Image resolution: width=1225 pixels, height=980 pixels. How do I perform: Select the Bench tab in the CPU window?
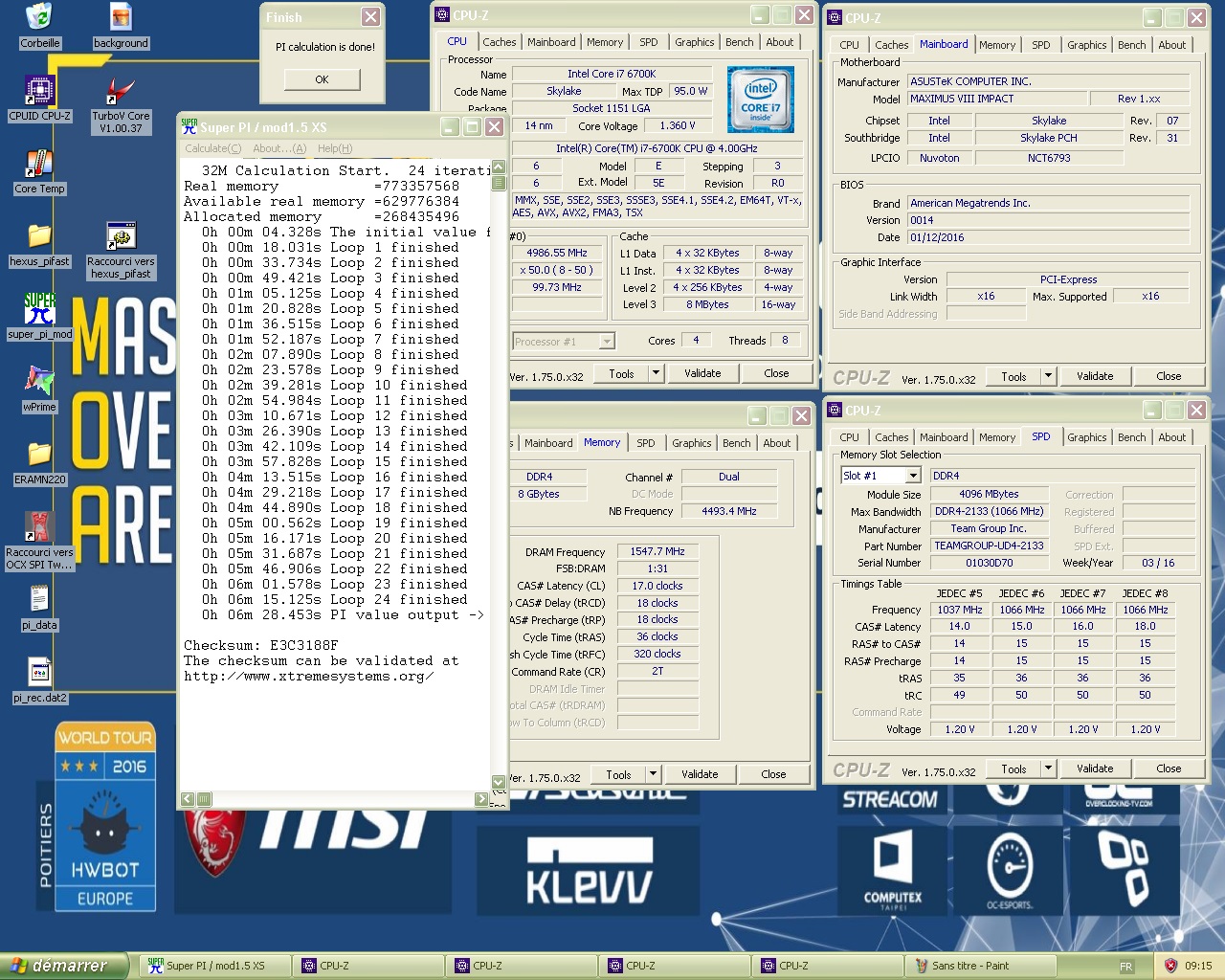pyautogui.click(x=739, y=42)
